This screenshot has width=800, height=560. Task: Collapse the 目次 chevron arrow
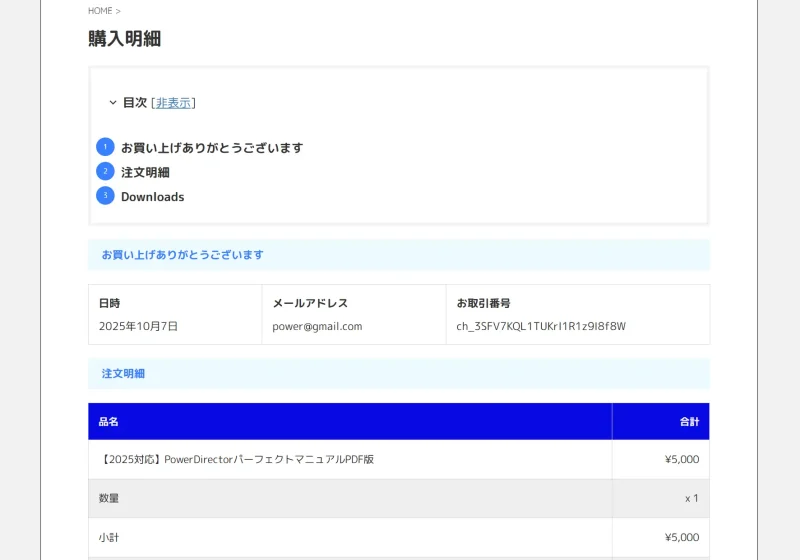click(113, 103)
